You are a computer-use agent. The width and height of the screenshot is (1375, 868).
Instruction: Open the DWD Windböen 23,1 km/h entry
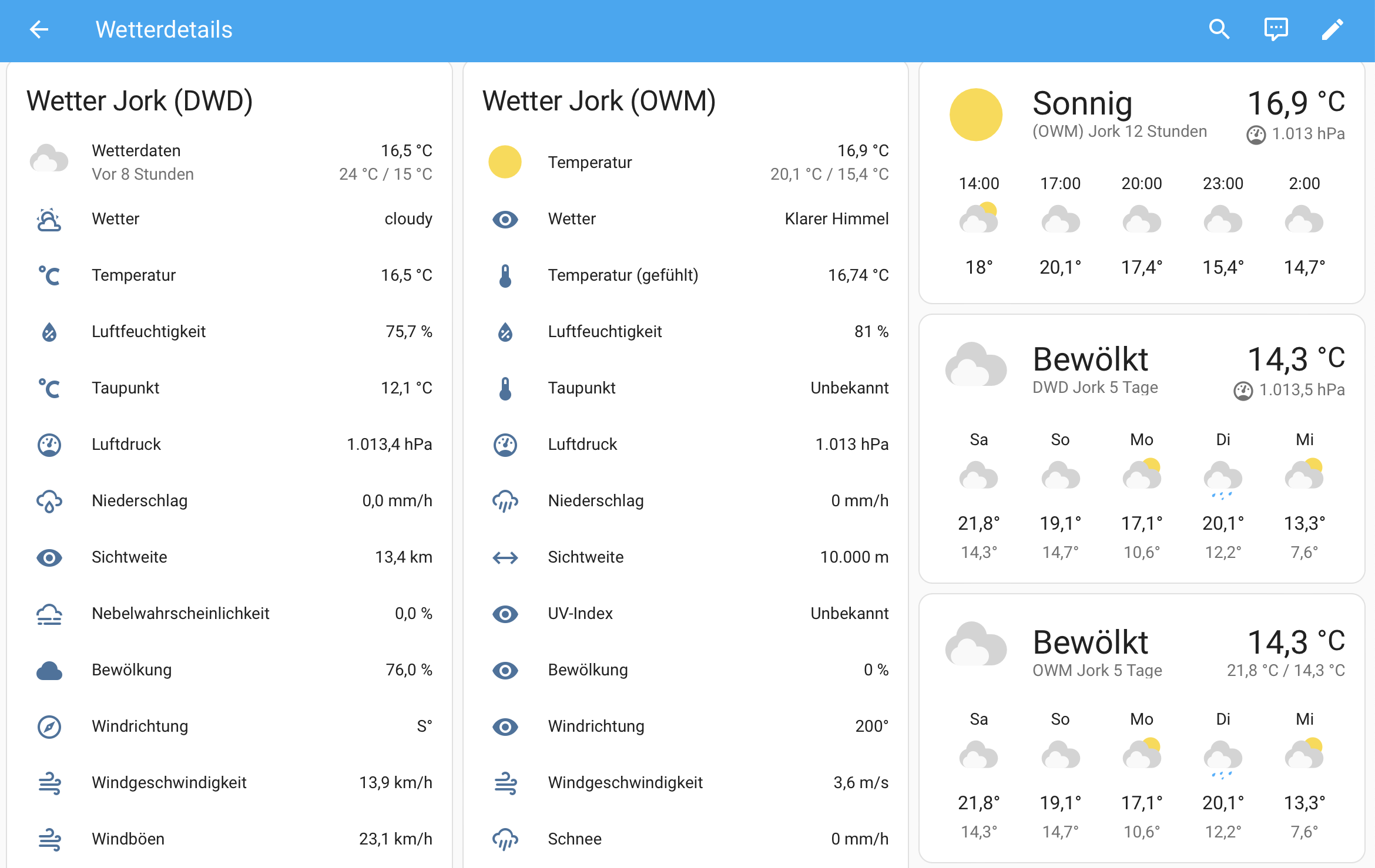click(229, 839)
